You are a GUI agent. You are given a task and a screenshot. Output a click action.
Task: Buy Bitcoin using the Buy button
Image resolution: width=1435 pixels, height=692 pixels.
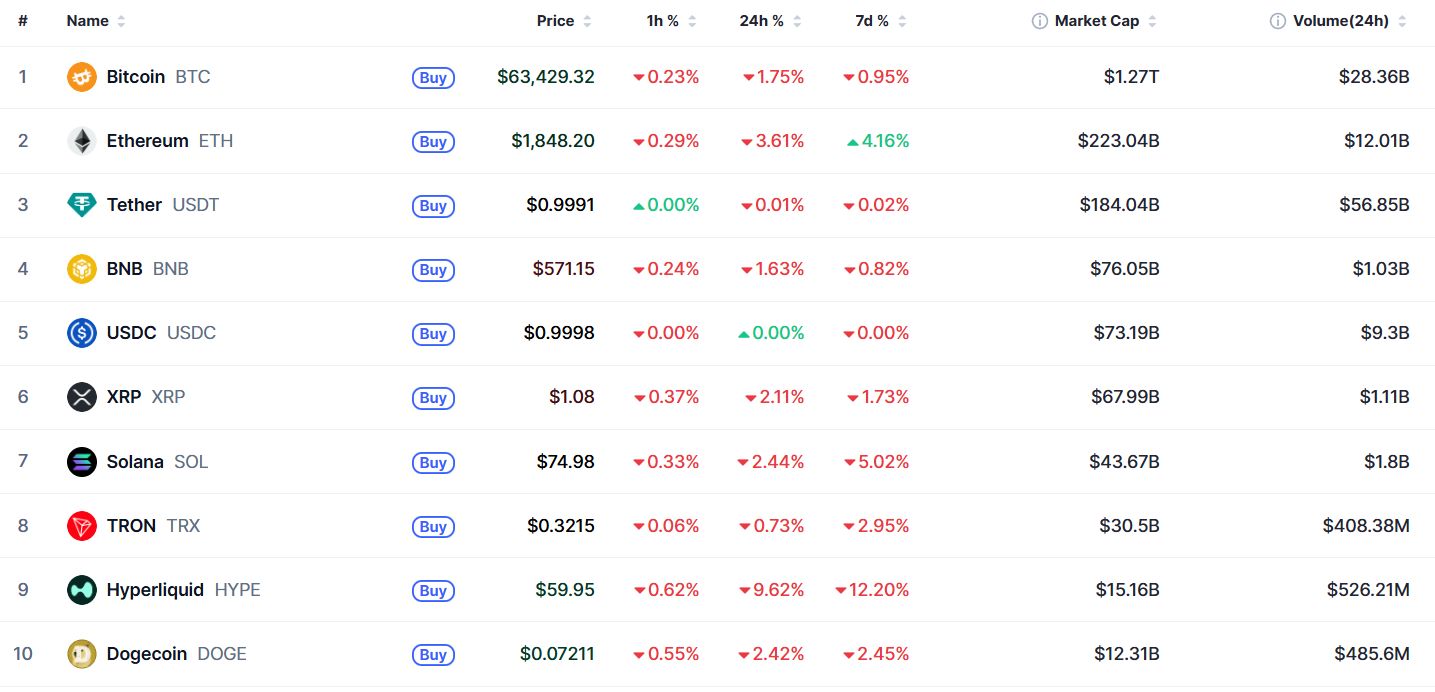coord(433,78)
